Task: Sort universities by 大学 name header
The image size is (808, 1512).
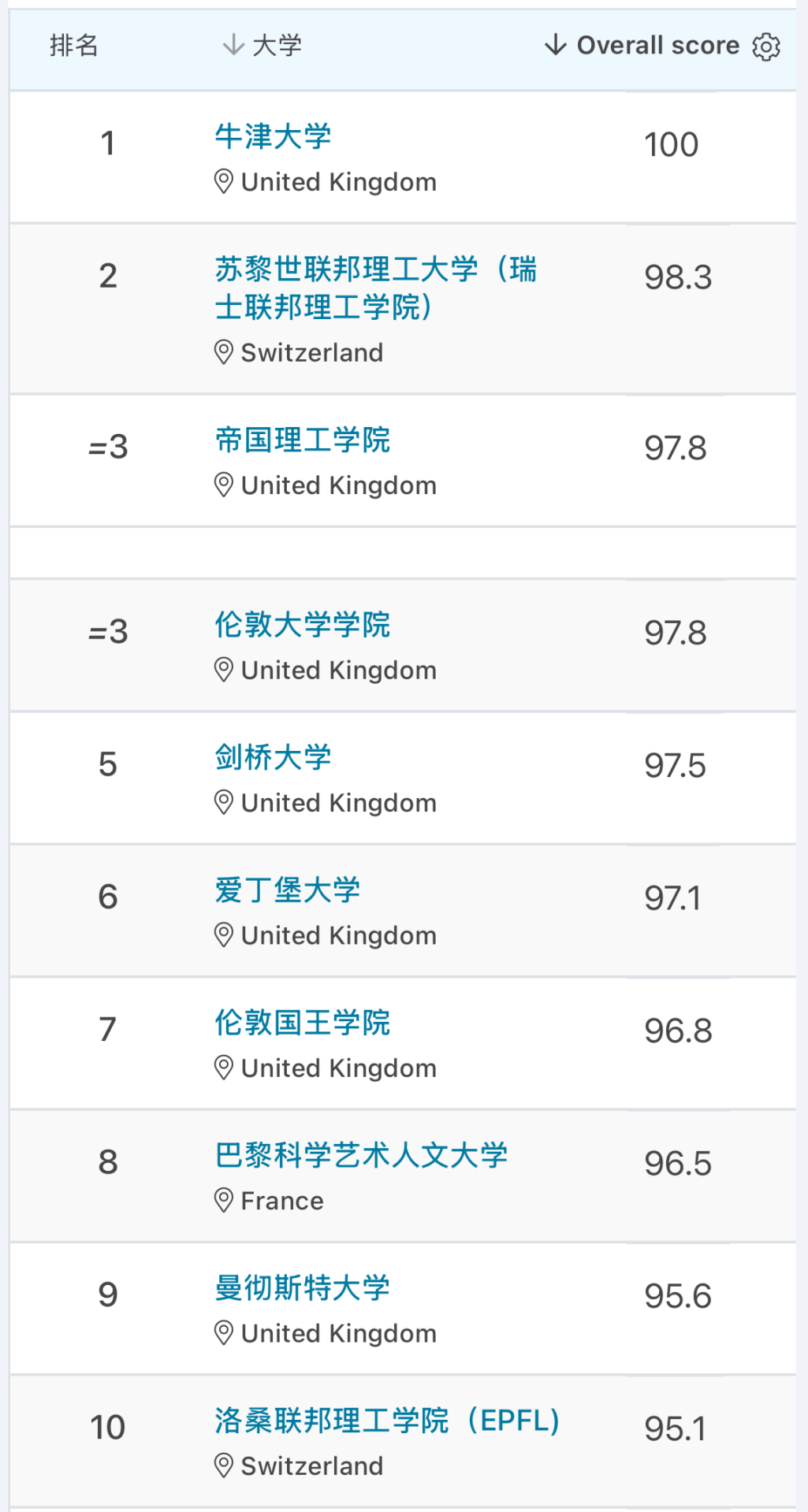Action: tap(277, 46)
